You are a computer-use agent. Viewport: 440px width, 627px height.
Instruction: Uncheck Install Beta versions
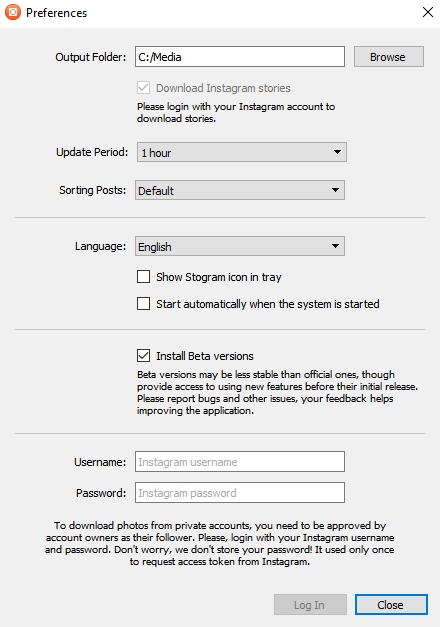143,355
